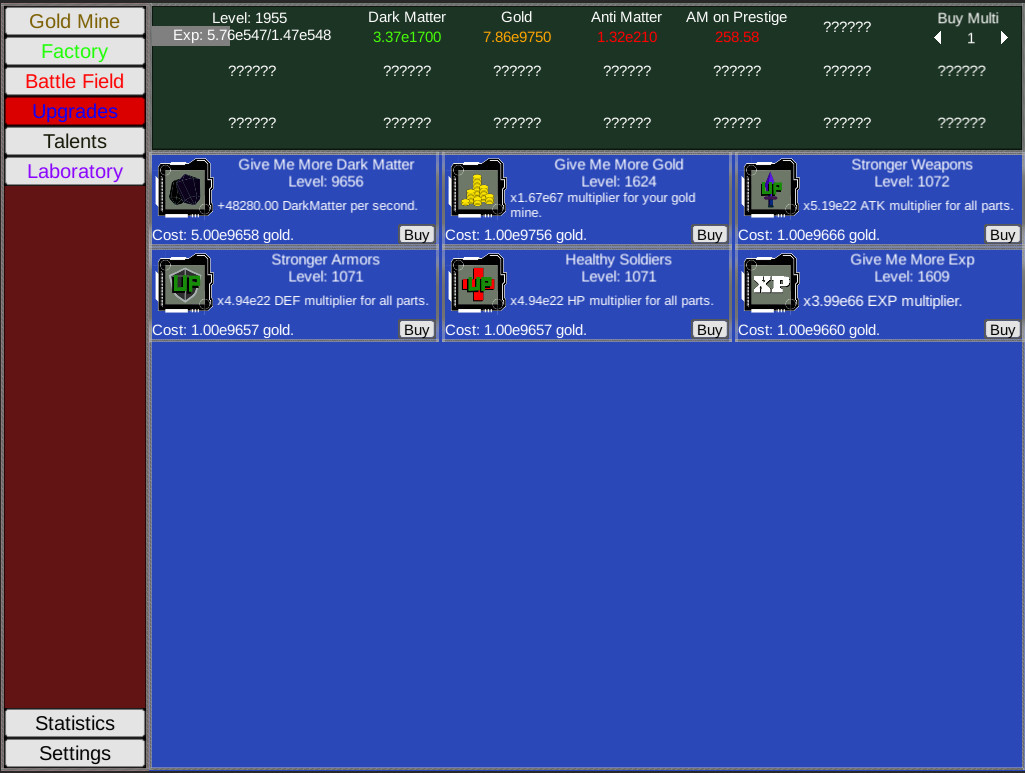Open the Laboratory tab

pyautogui.click(x=75, y=171)
